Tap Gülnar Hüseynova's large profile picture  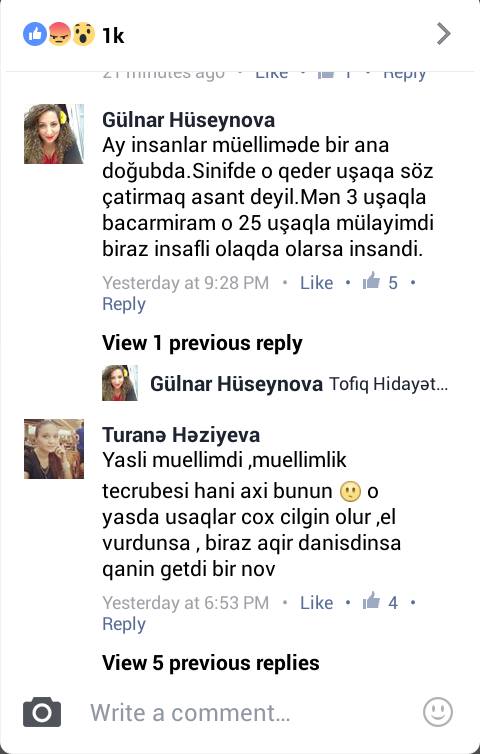(x=54, y=134)
